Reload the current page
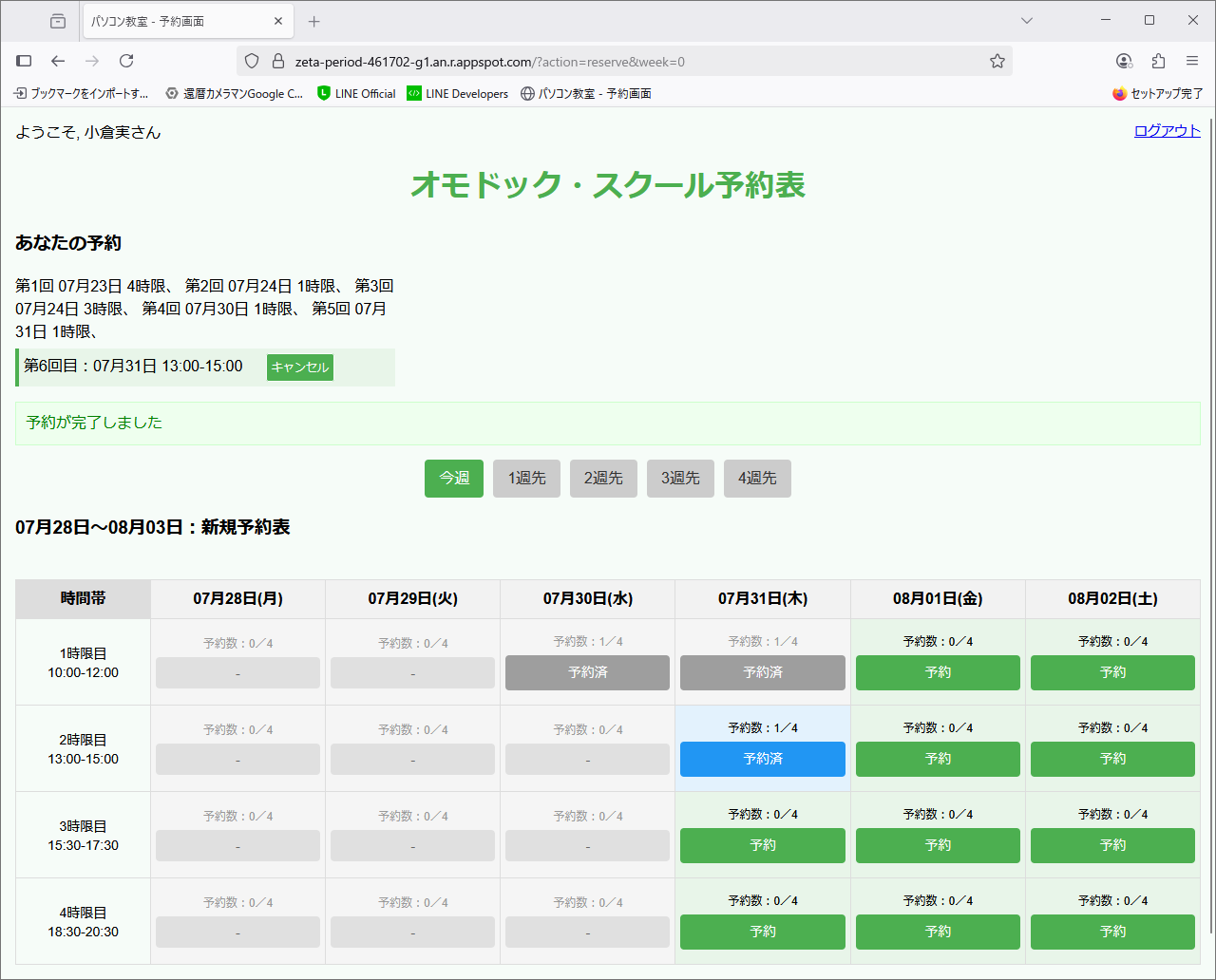The width and height of the screenshot is (1216, 980). coord(126,61)
